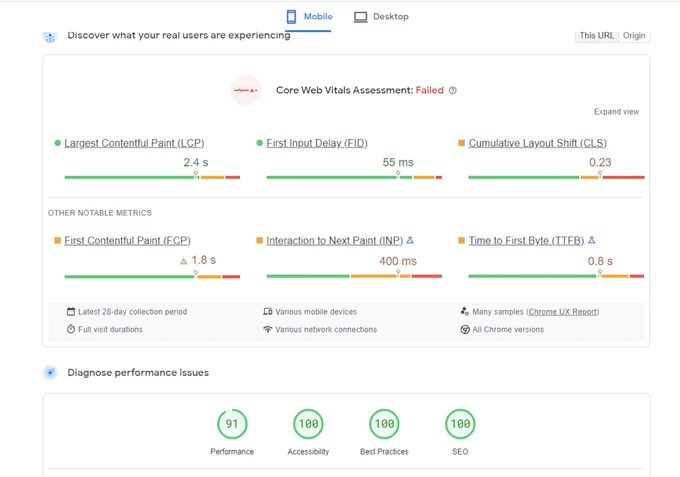Open the Interaction to Next Paint link
The width and height of the screenshot is (680, 477).
334,241
